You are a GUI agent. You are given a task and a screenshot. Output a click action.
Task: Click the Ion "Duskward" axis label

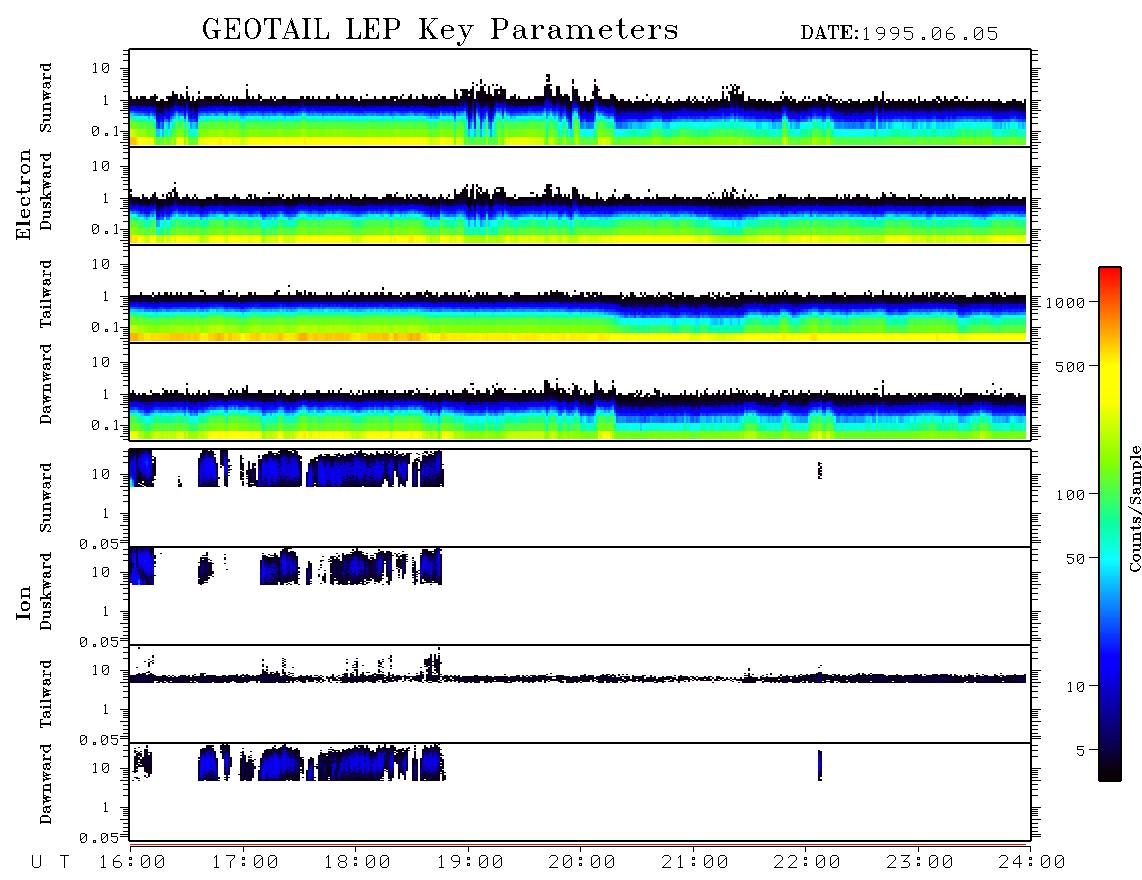(46, 591)
